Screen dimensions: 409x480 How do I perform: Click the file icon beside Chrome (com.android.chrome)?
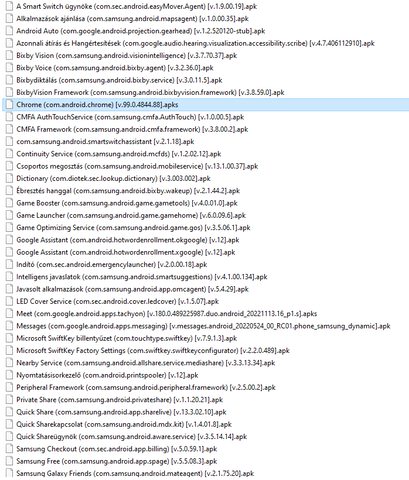tap(10, 105)
